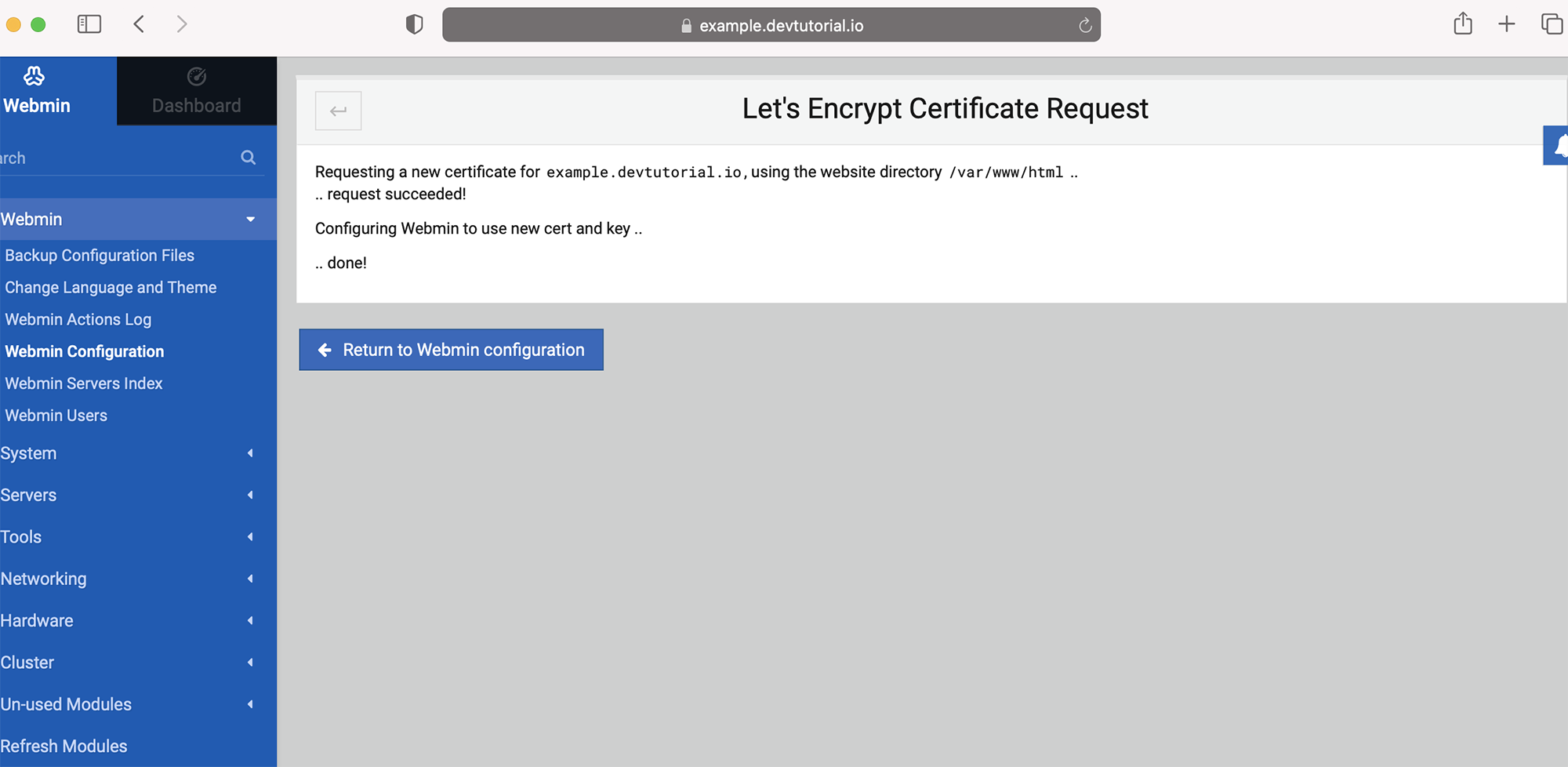Collapse the Webmin sidebar category
Image resolution: width=1568 pixels, height=767 pixels.
tap(138, 219)
